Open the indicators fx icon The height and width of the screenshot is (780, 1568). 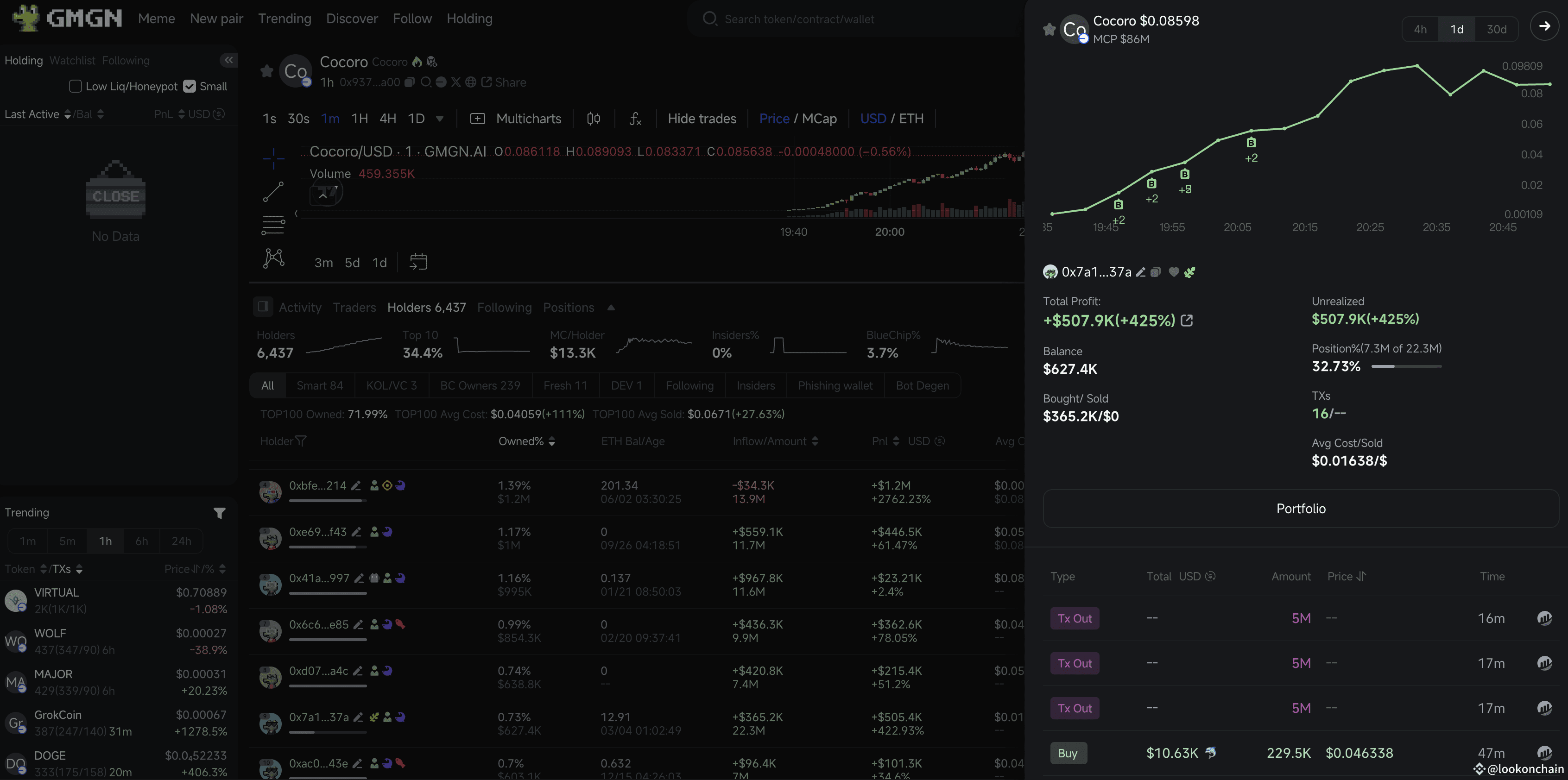[x=635, y=119]
